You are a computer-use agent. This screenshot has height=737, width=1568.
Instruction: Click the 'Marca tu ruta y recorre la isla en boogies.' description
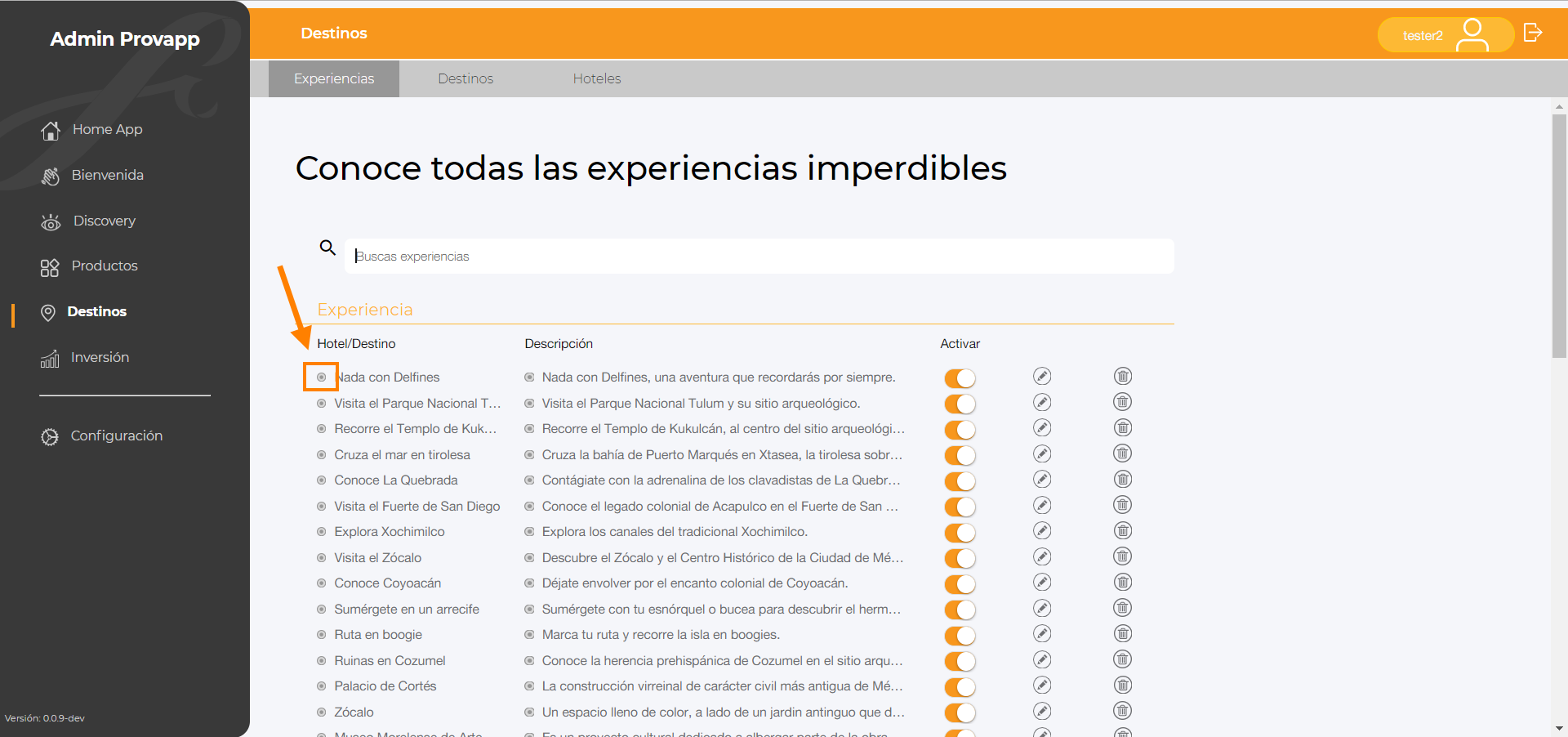point(661,635)
